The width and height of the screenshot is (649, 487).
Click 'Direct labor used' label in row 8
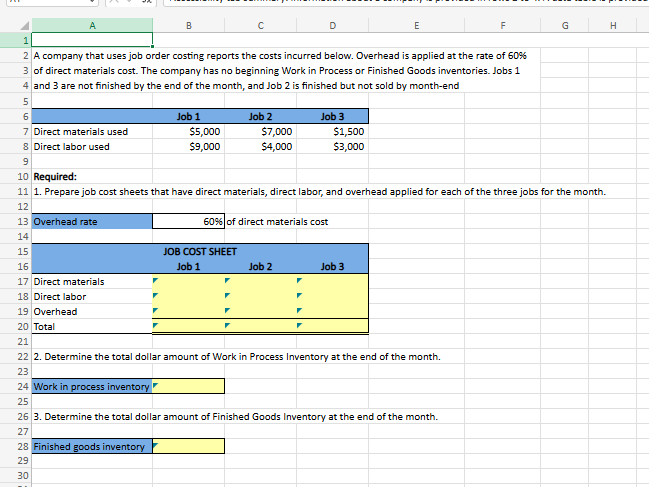point(72,146)
